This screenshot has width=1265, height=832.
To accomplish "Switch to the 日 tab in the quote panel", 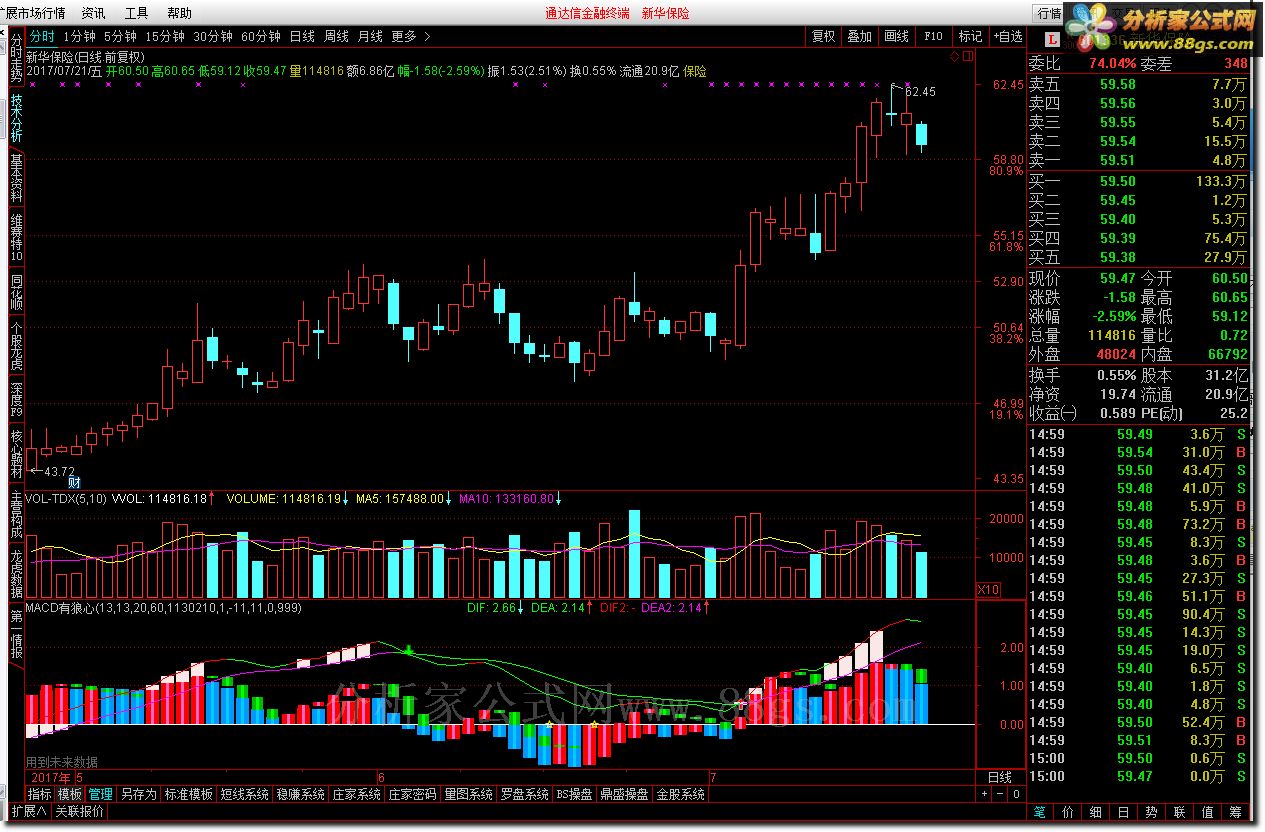I will point(1124,812).
